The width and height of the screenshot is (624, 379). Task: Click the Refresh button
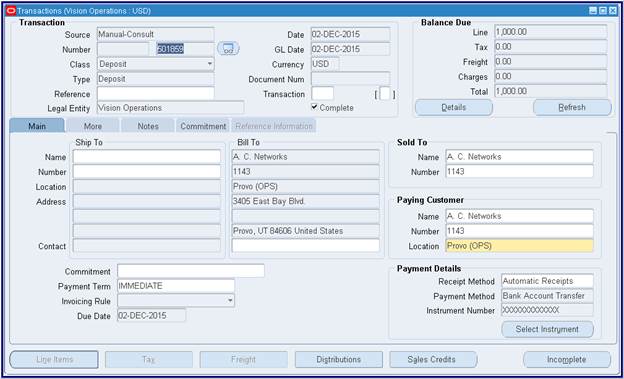pos(572,107)
